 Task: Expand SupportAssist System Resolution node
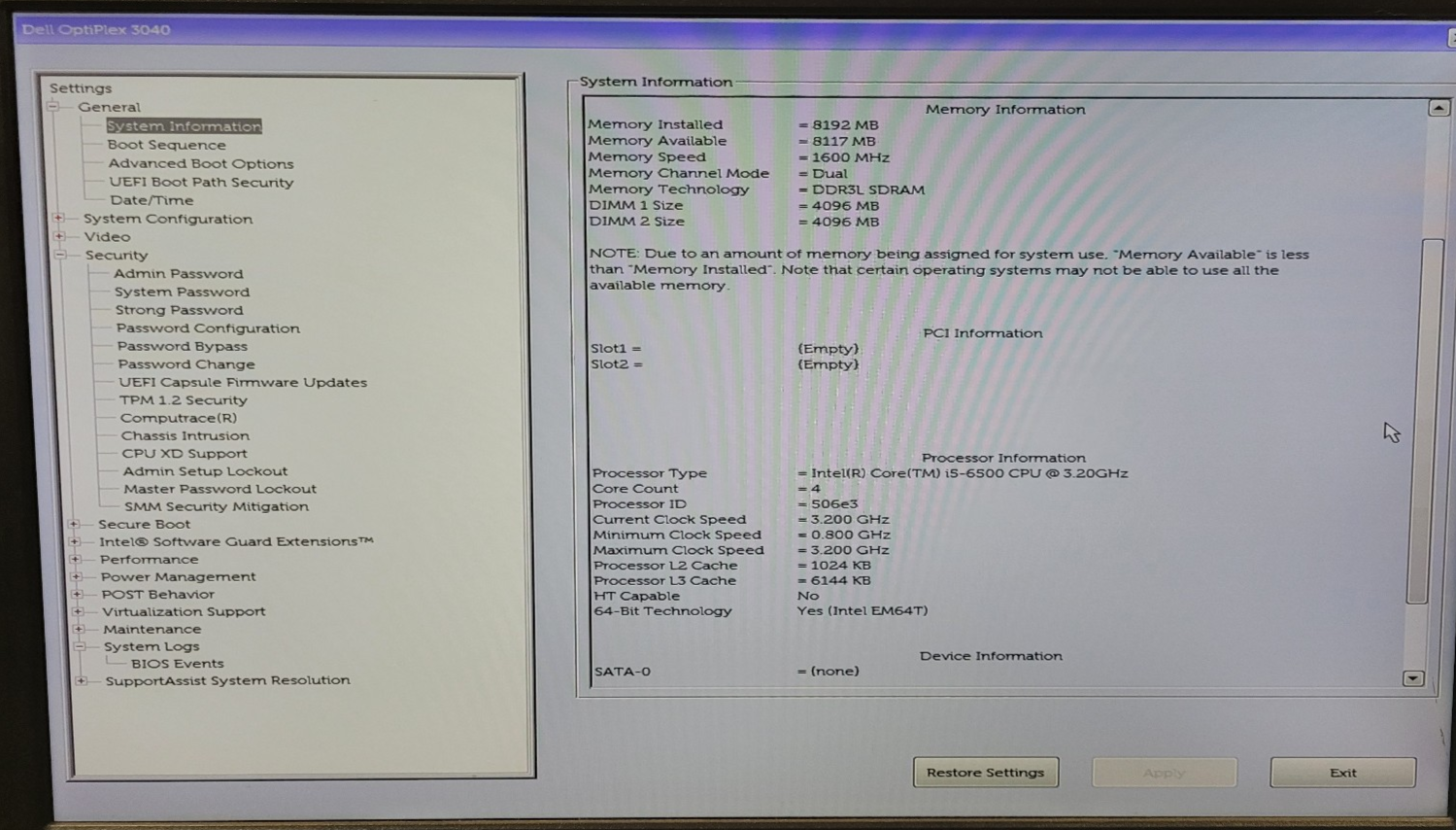pyautogui.click(x=82, y=680)
